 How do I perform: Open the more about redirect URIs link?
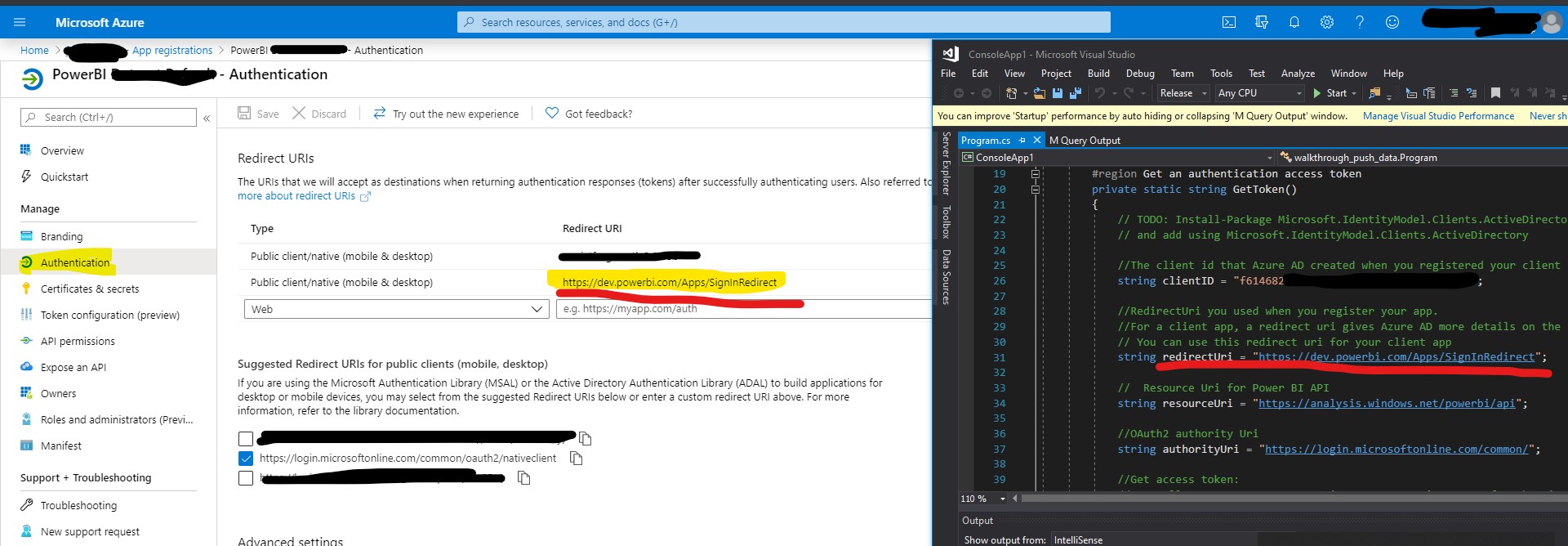coord(304,196)
